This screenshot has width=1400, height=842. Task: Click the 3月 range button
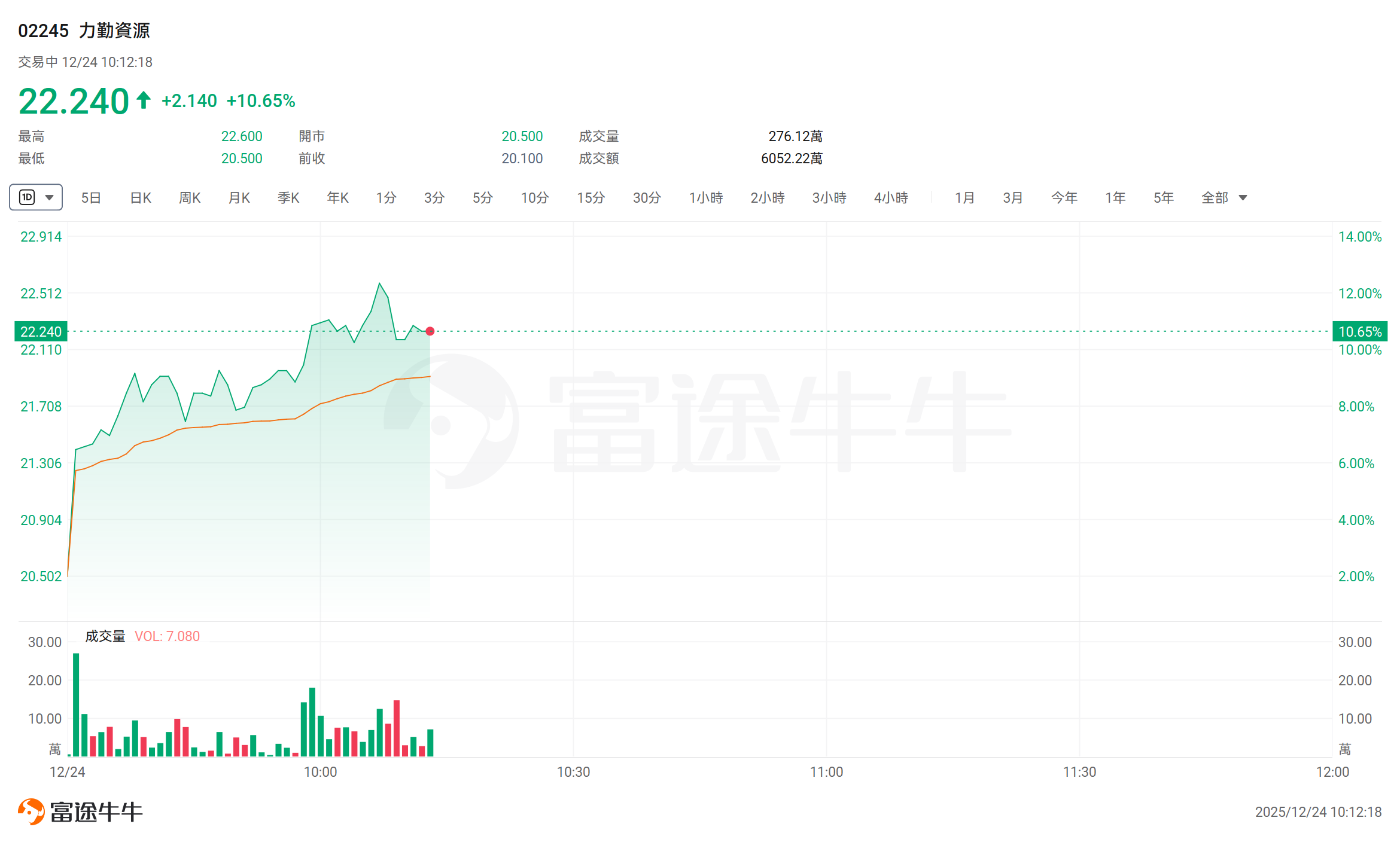[x=1013, y=198]
